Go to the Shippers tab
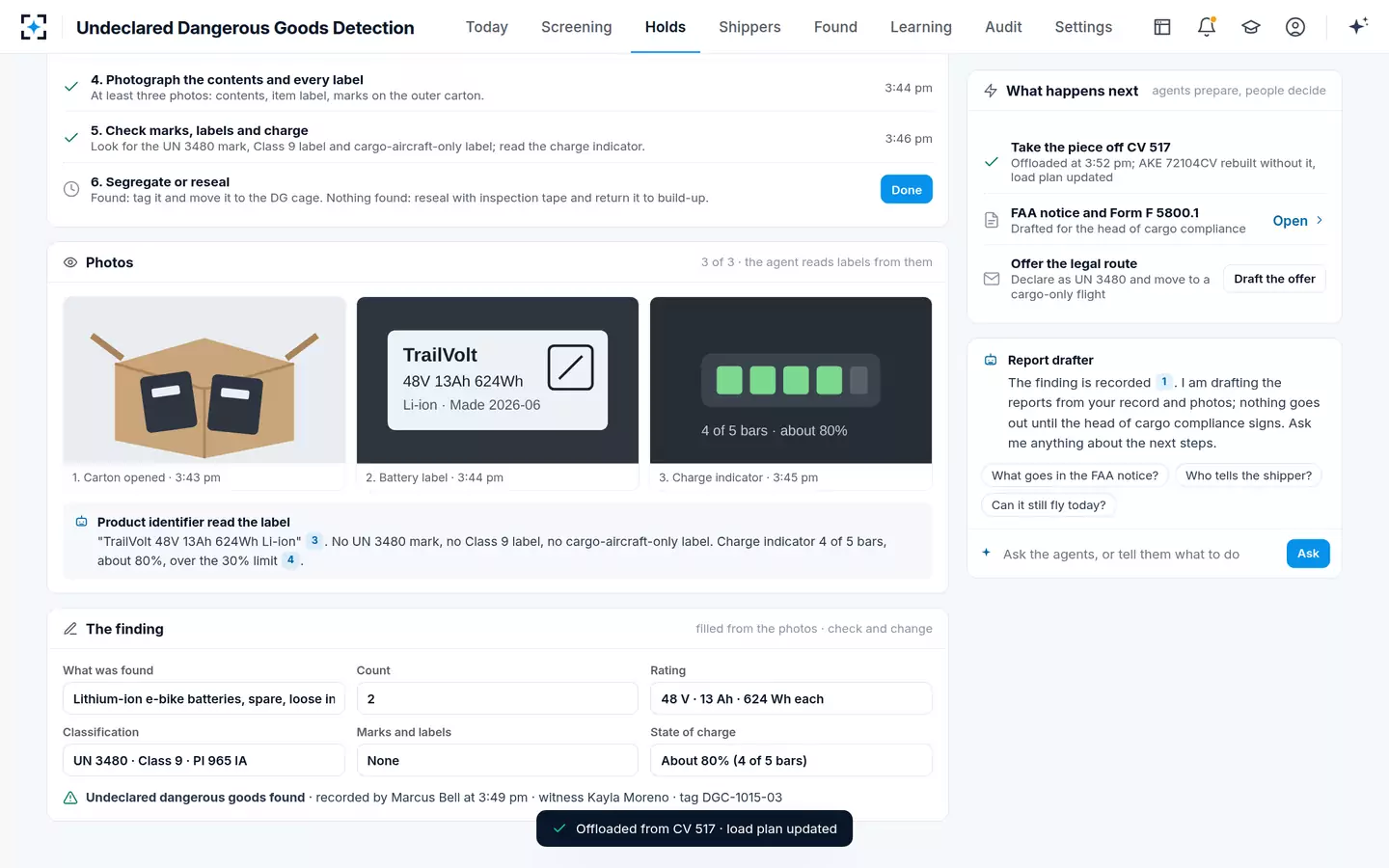1389x868 pixels. click(749, 27)
